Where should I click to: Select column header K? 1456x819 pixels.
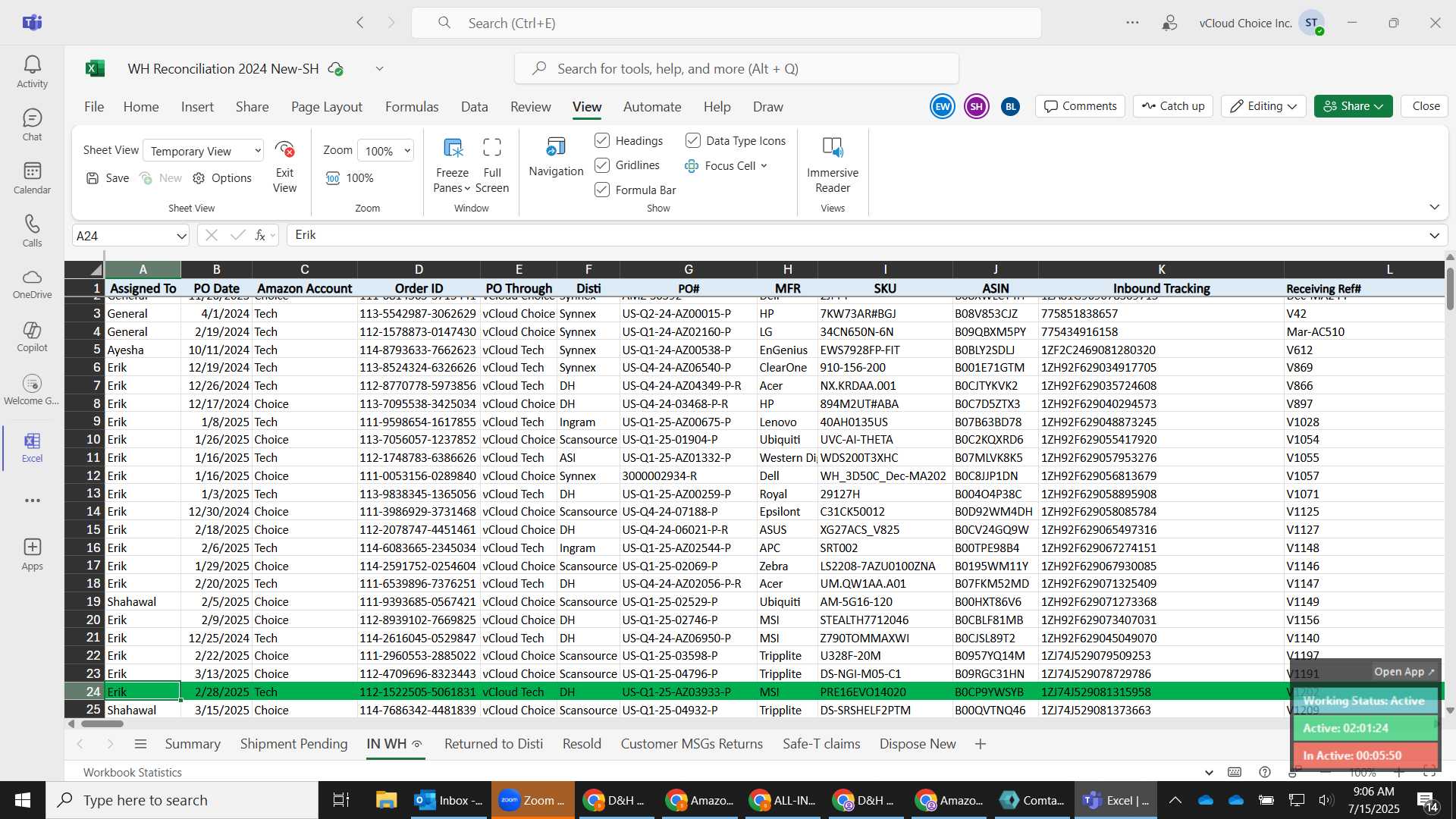pyautogui.click(x=1161, y=269)
